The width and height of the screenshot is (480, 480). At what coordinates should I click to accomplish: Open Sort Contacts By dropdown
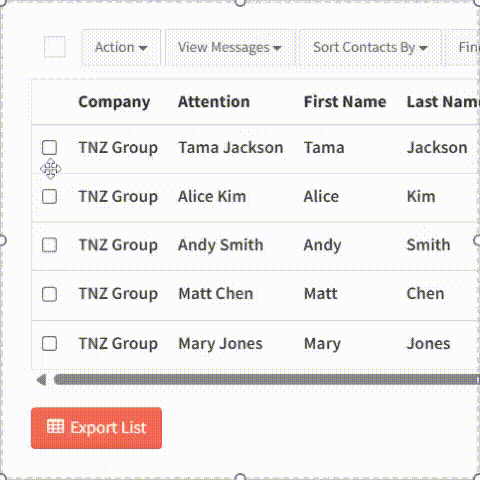[x=370, y=47]
